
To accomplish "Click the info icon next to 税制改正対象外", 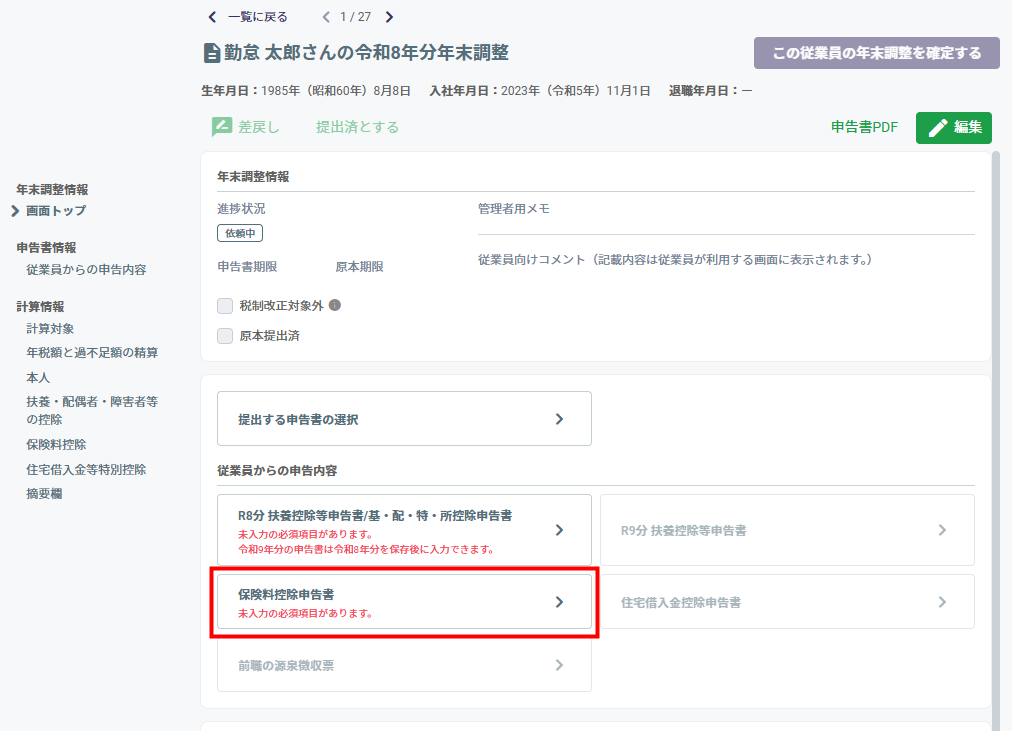I will tap(335, 305).
